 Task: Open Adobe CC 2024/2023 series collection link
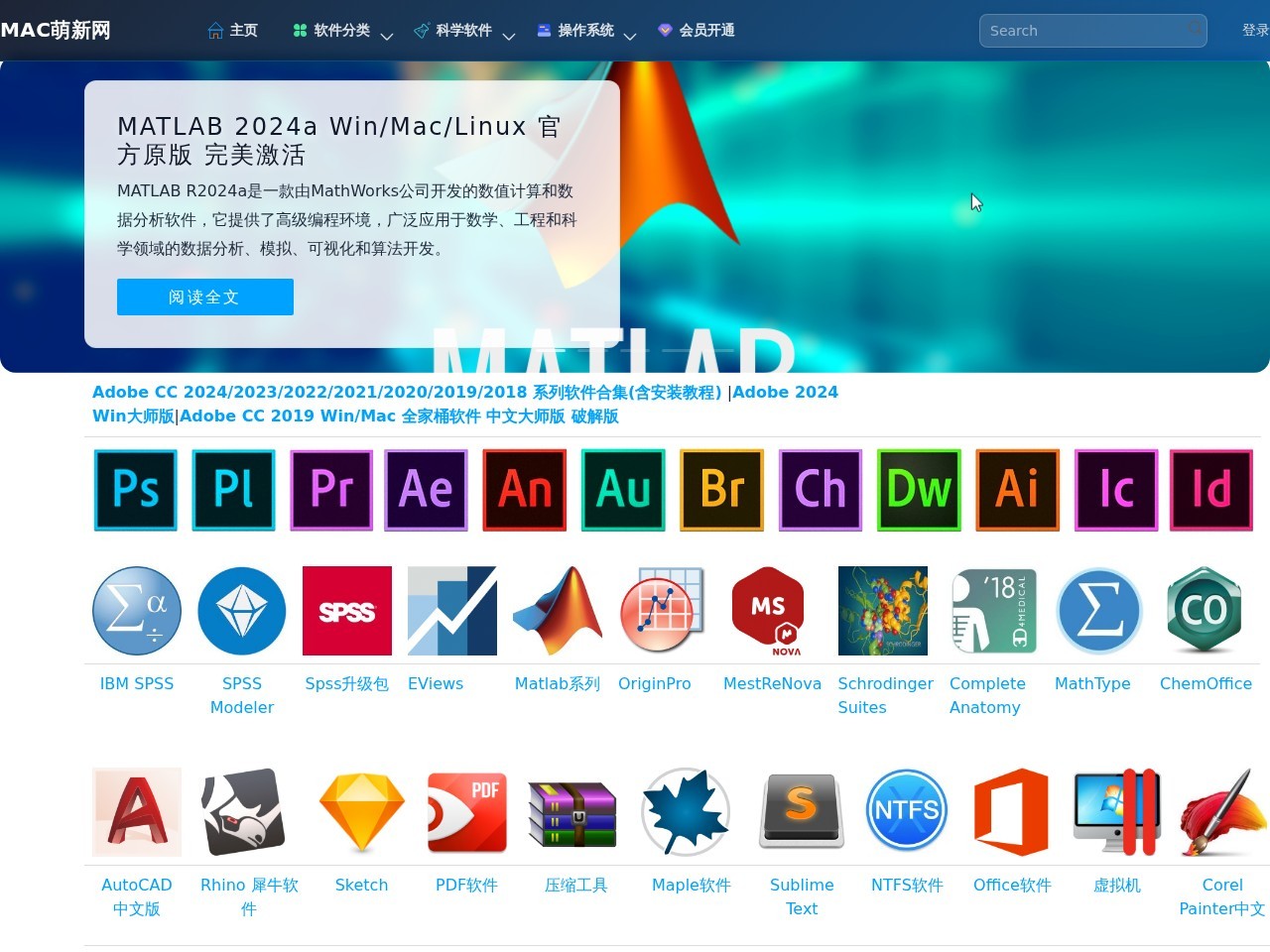tap(407, 392)
